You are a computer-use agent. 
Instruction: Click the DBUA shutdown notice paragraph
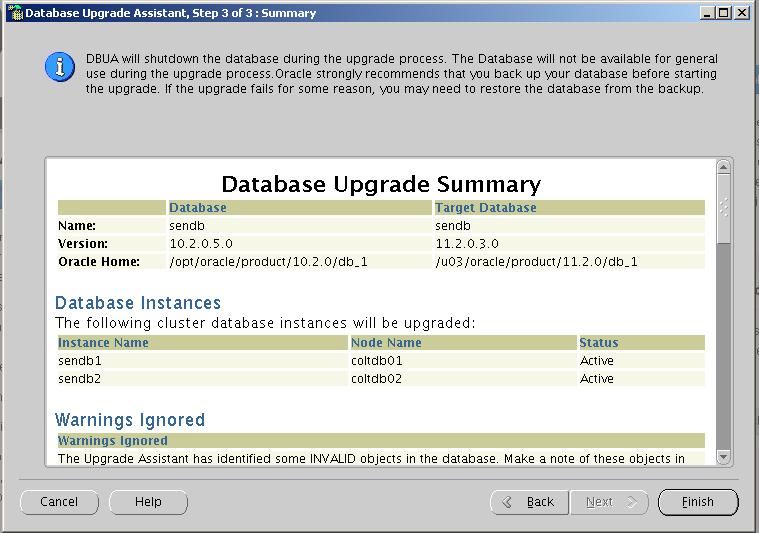[401, 74]
